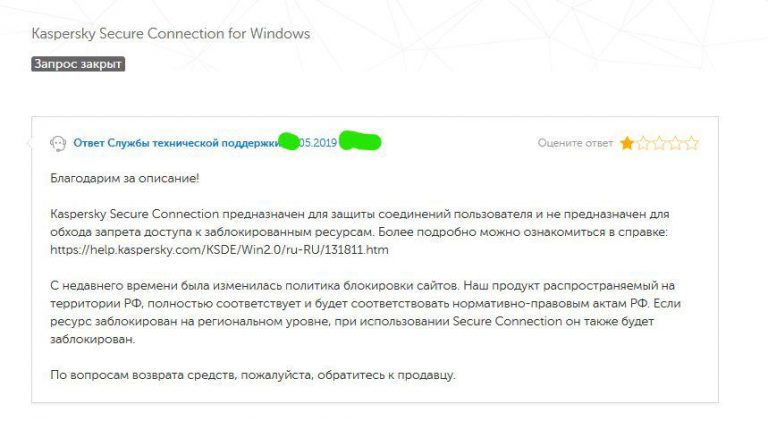Viewport: 768px width, 421px height.
Task: Click the "Оцените ответ" label
Action: (x=575, y=143)
